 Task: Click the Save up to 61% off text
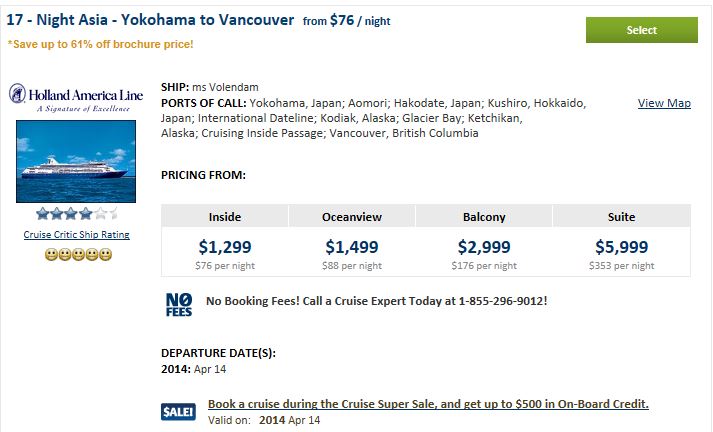[x=100, y=45]
